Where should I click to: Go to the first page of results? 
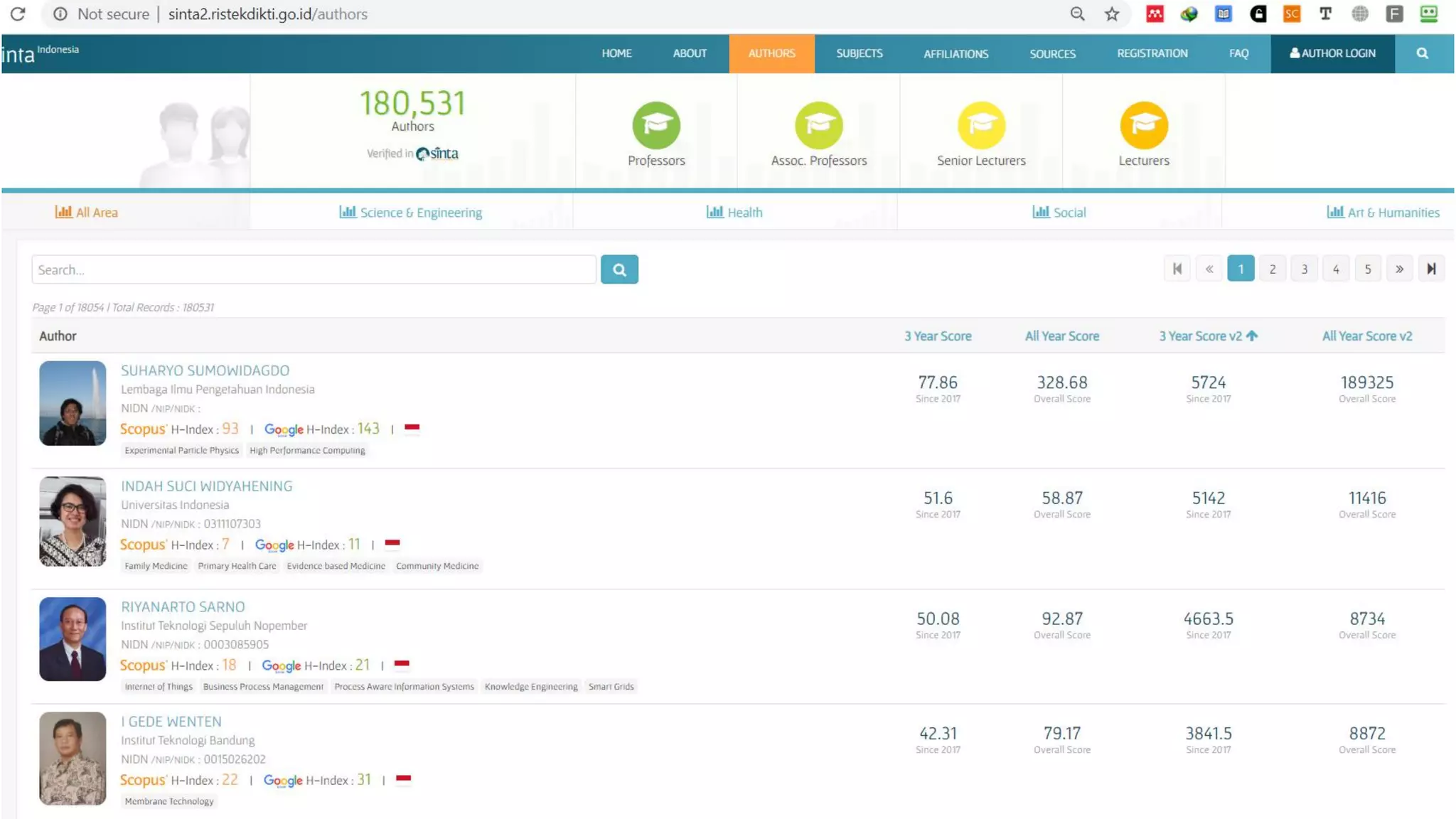coord(1177,269)
